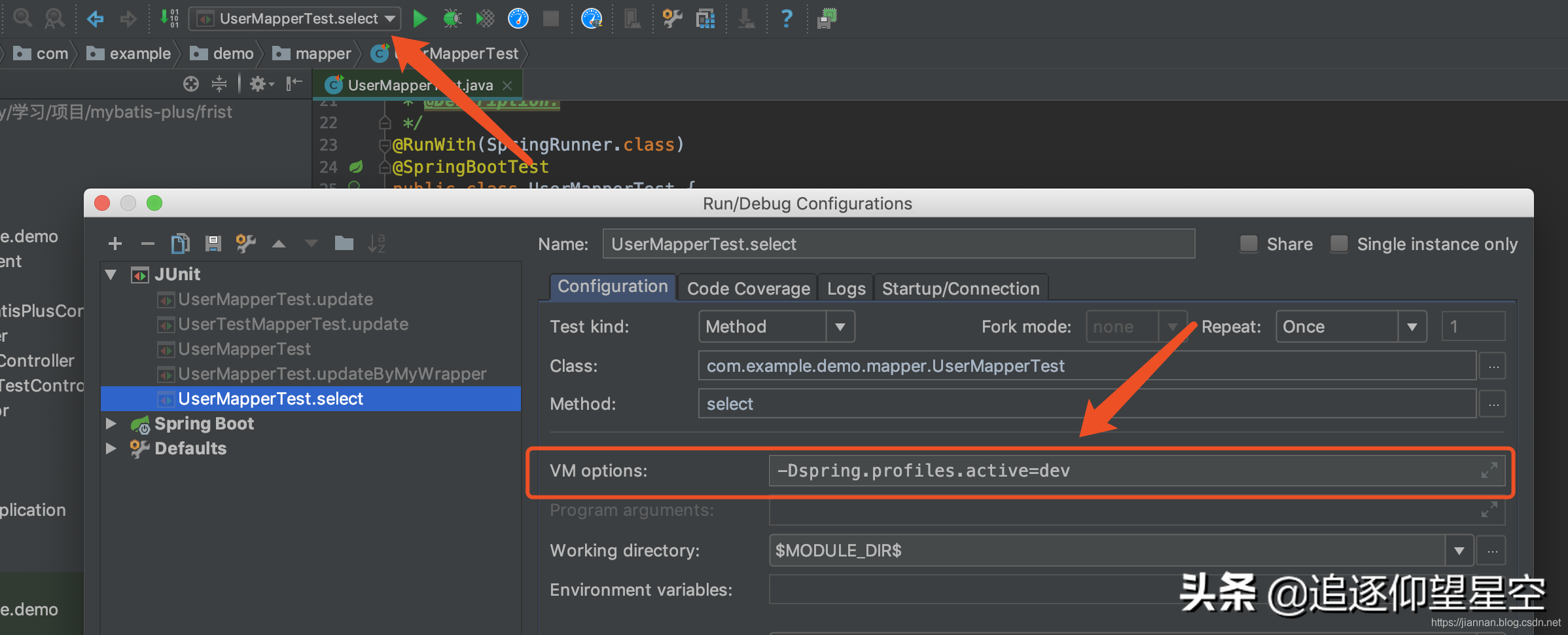Screen dimensions: 1568x635
Task: Open the Test kind Method dropdown
Action: point(777,327)
